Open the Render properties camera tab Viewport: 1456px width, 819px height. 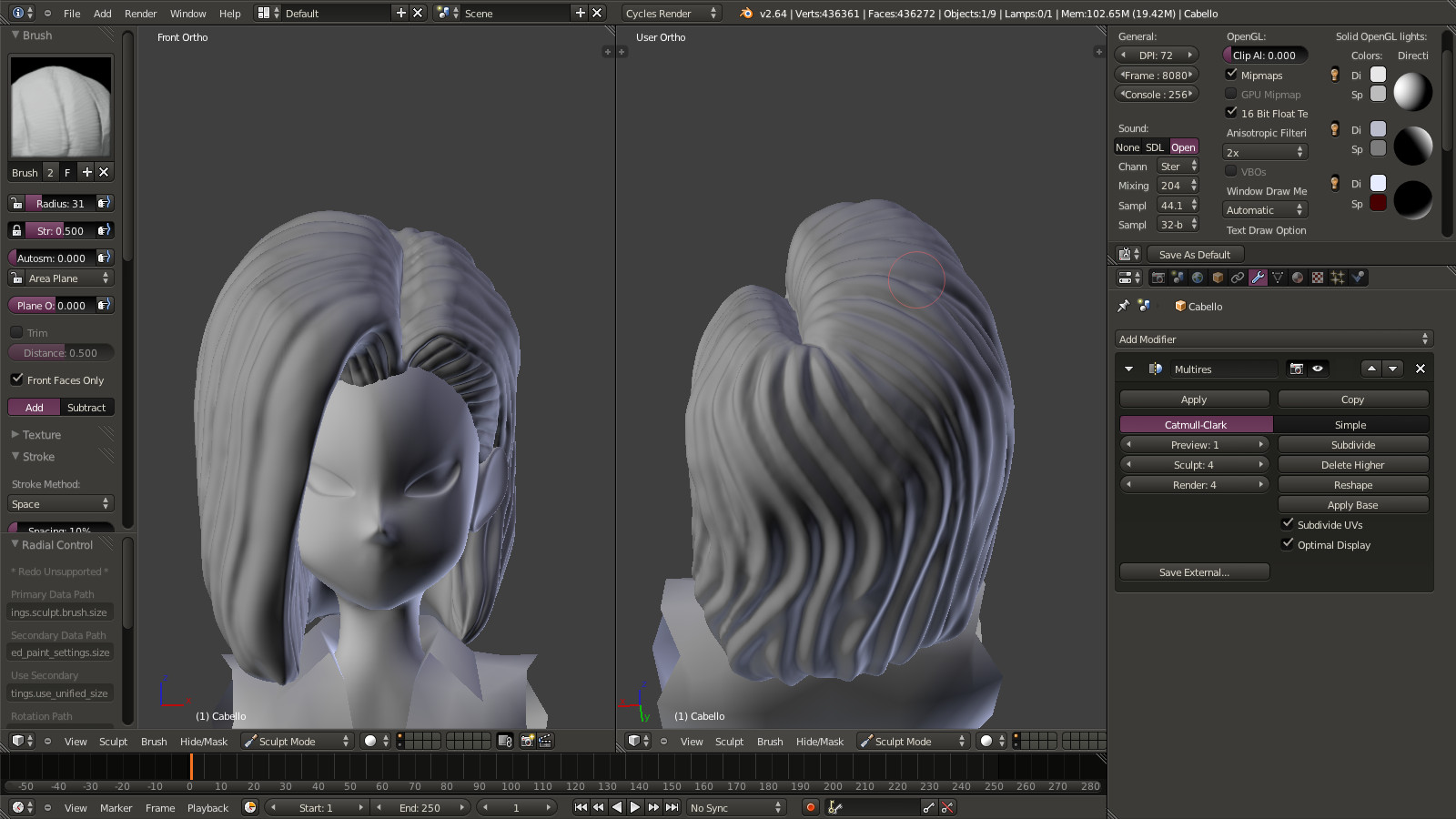tap(1158, 278)
